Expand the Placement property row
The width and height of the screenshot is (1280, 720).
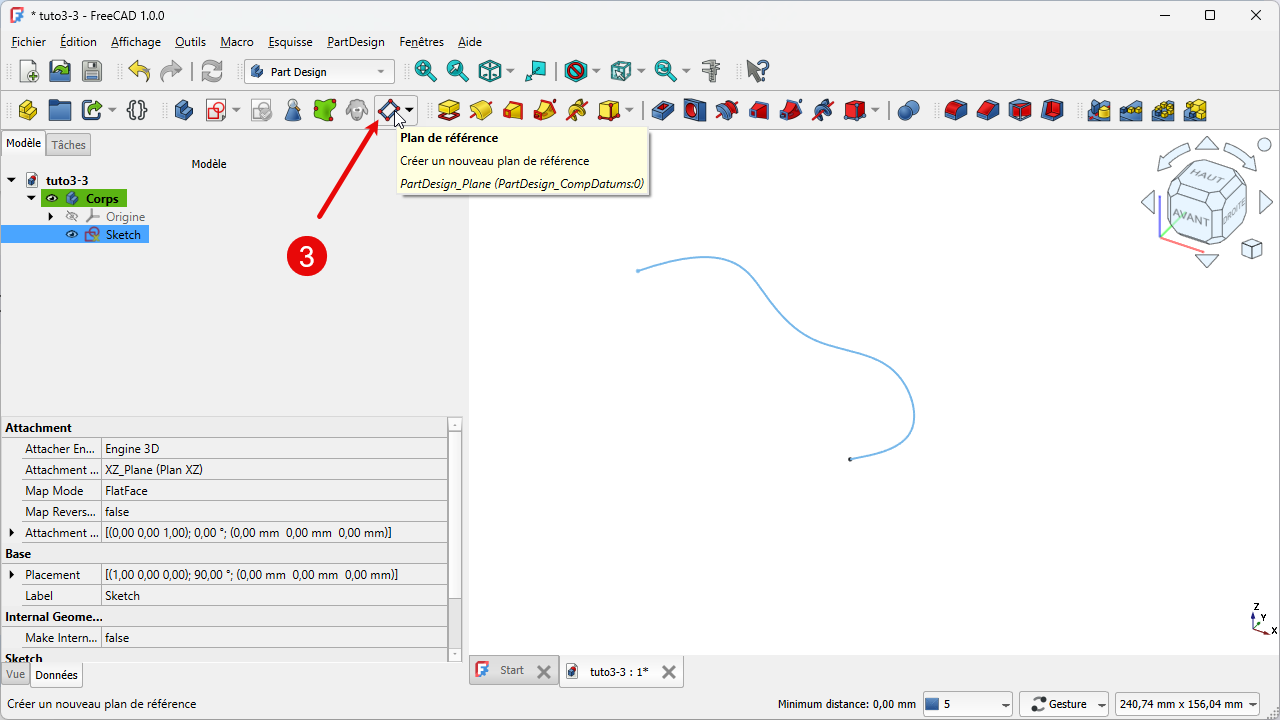tap(12, 575)
